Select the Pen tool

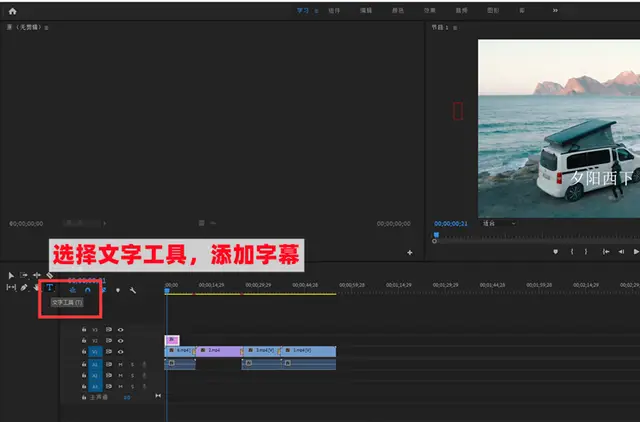click(x=24, y=288)
